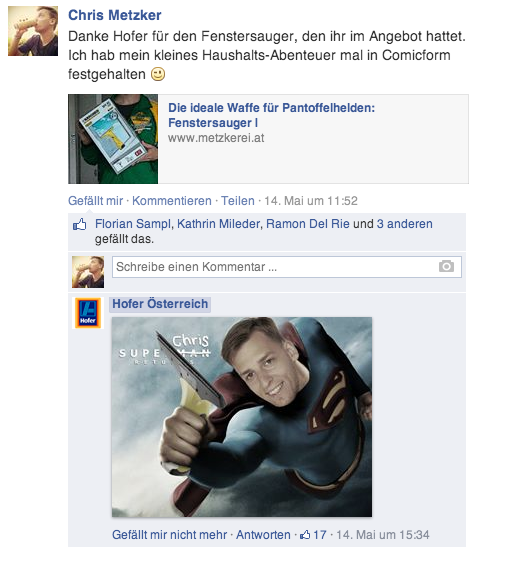Viewport: 517px width, 563px height.
Task: Click the camera icon in comment box
Action: (446, 266)
